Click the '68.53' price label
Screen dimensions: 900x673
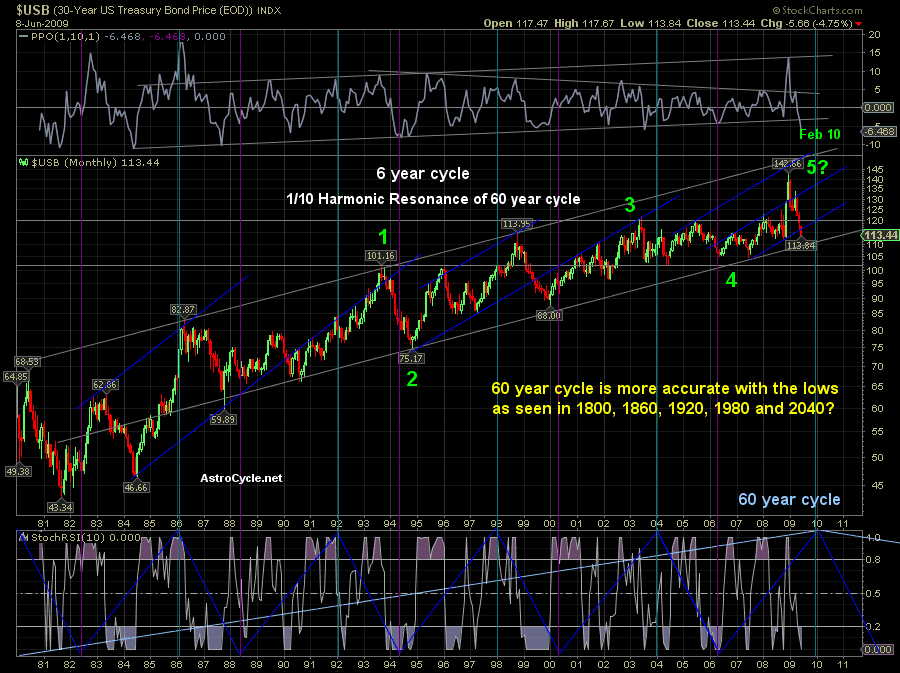(x=27, y=362)
